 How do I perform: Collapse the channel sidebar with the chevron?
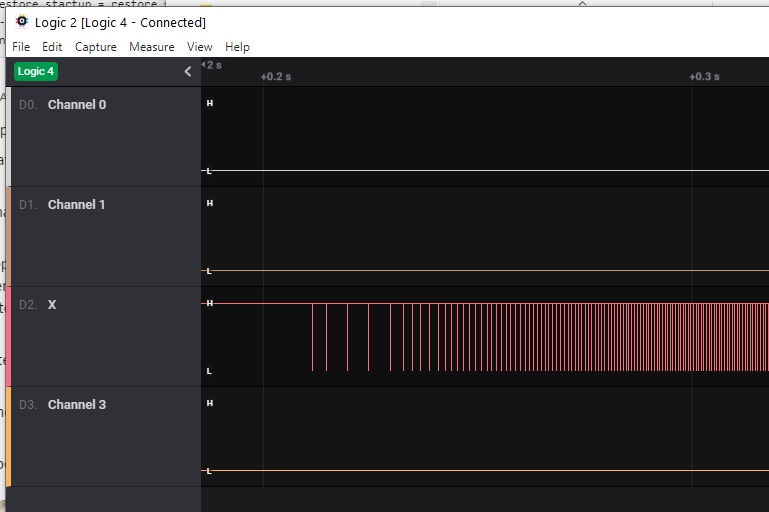point(187,71)
